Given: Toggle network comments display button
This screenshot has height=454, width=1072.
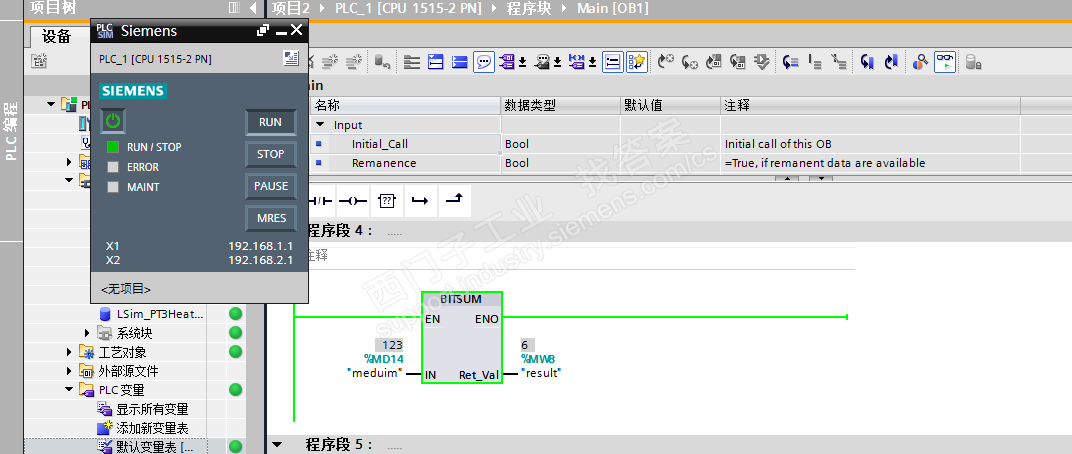Looking at the screenshot, I should pyautogui.click(x=613, y=62).
